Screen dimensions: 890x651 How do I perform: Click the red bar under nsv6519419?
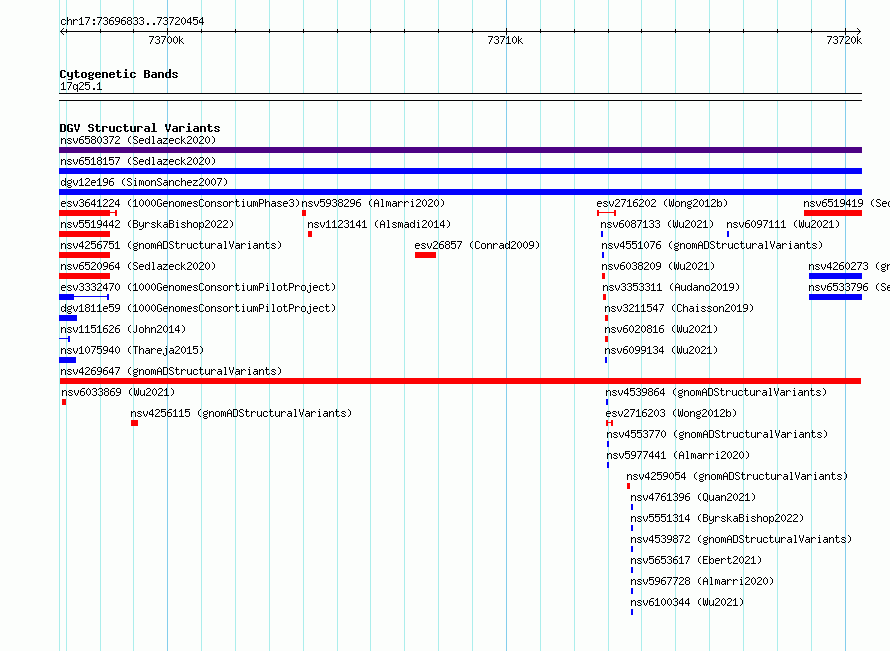(x=833, y=213)
